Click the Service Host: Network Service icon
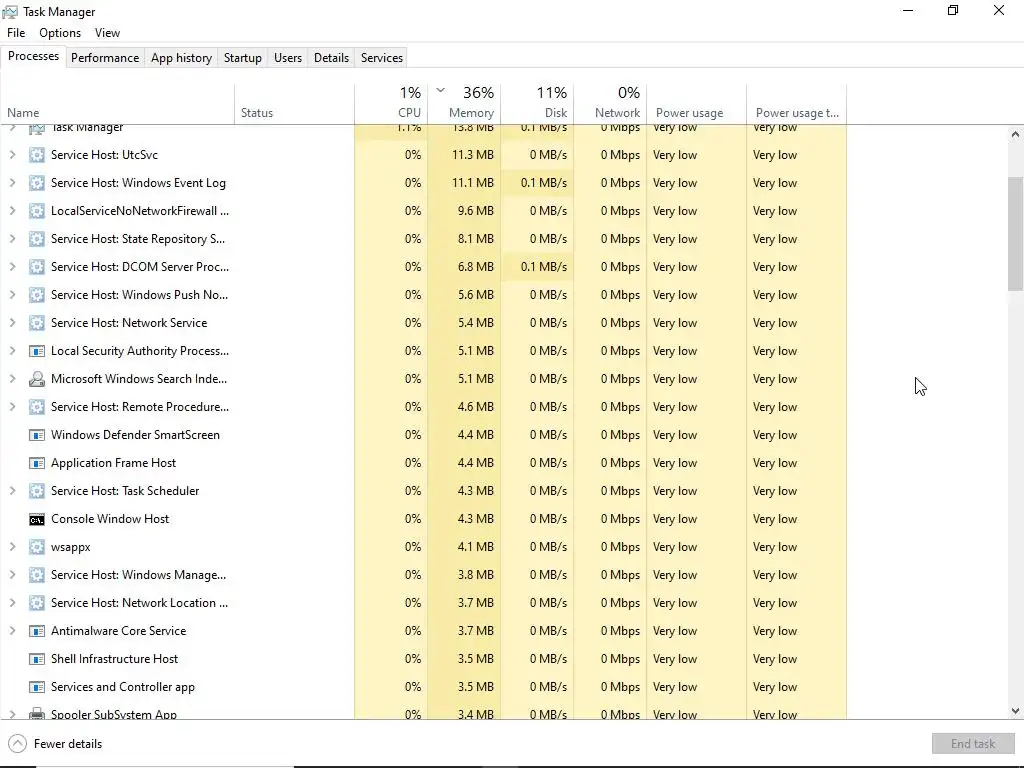The image size is (1024, 768). pyautogui.click(x=37, y=323)
